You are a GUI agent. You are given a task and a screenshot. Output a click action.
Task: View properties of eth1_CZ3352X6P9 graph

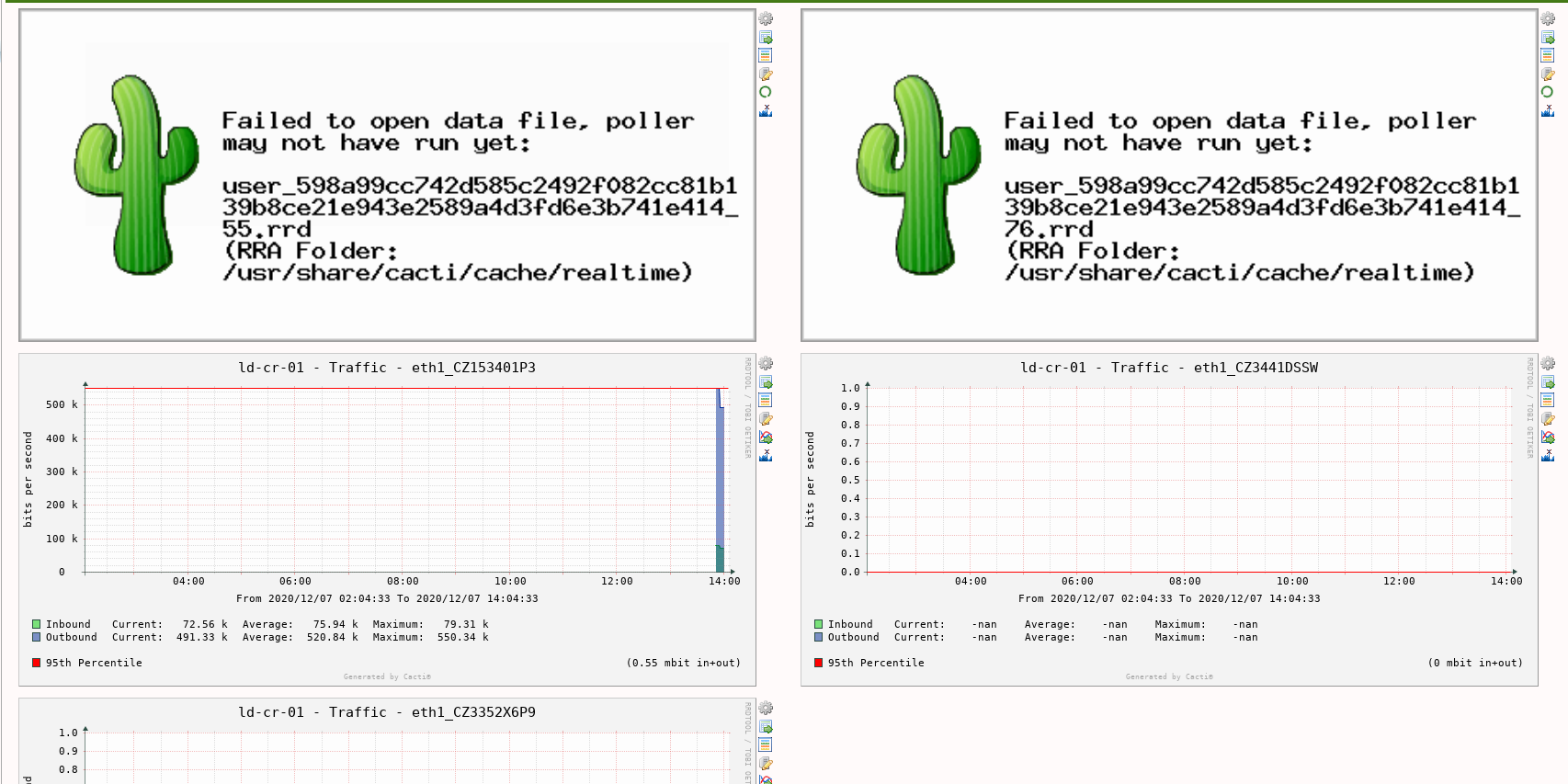[x=766, y=744]
